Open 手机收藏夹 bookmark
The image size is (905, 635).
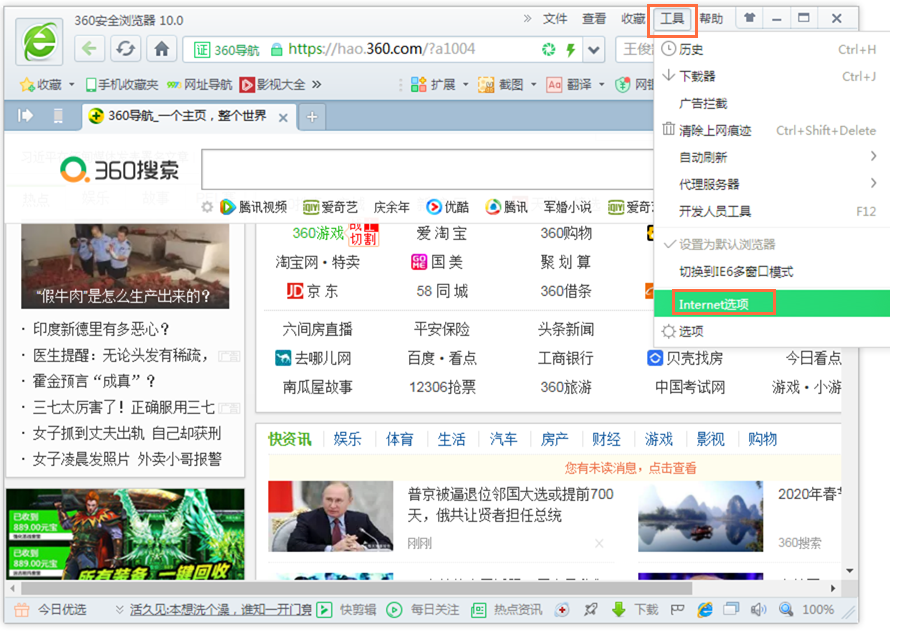point(122,85)
